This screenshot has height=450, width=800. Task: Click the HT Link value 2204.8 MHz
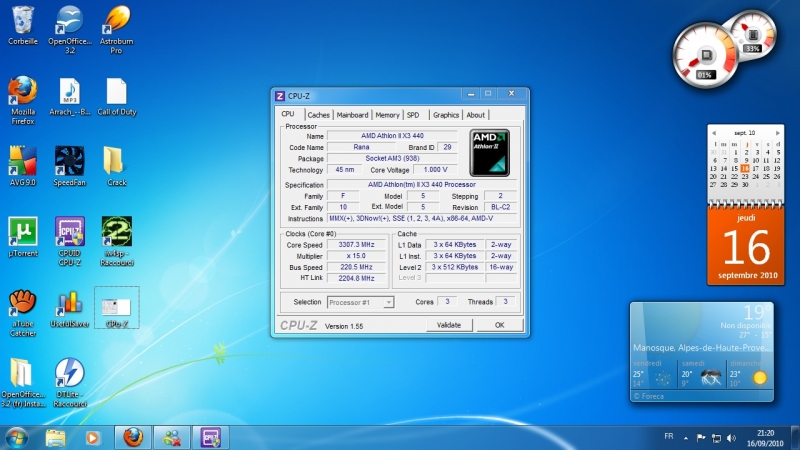pos(356,278)
